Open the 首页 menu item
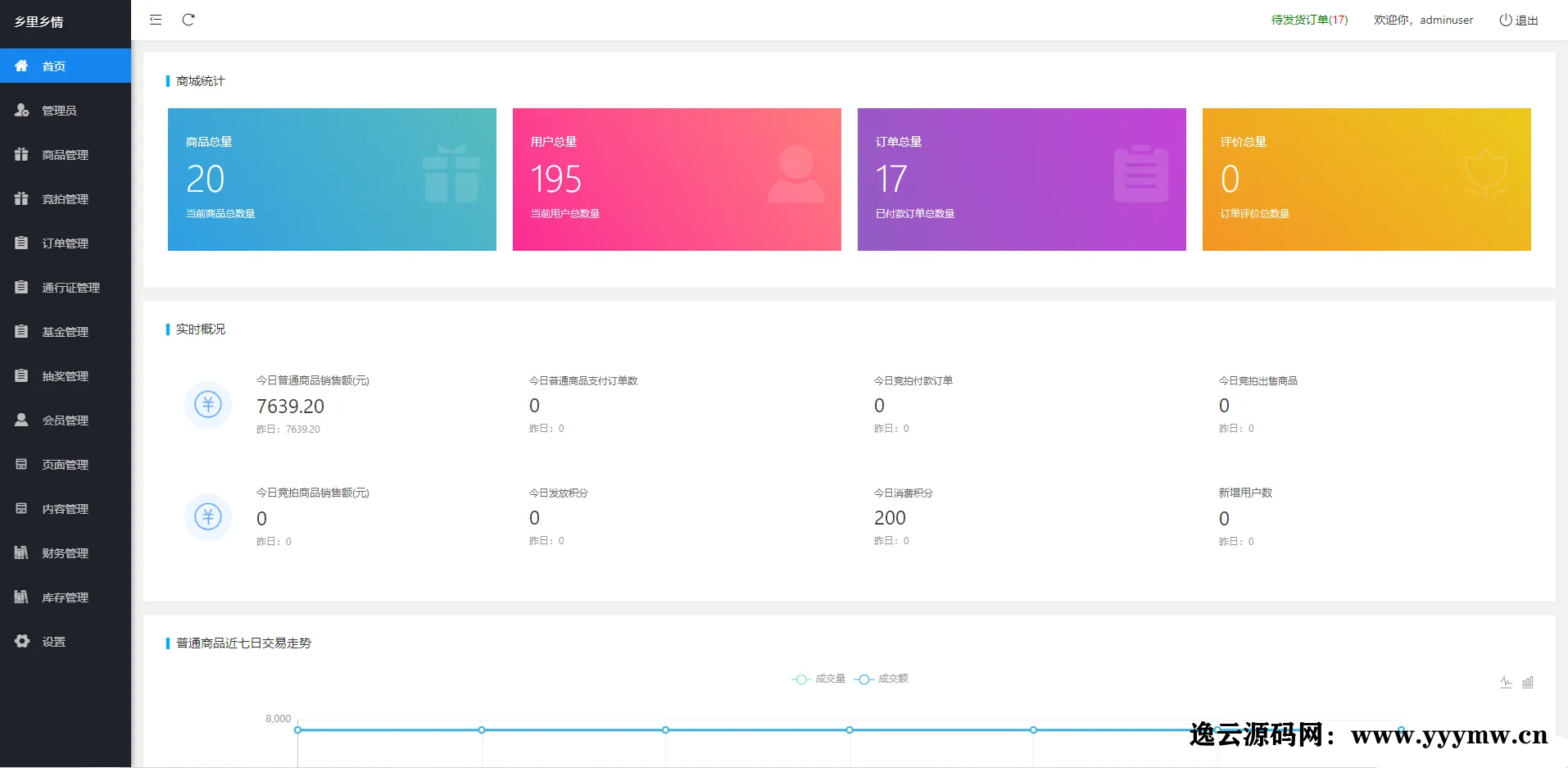 66,66
